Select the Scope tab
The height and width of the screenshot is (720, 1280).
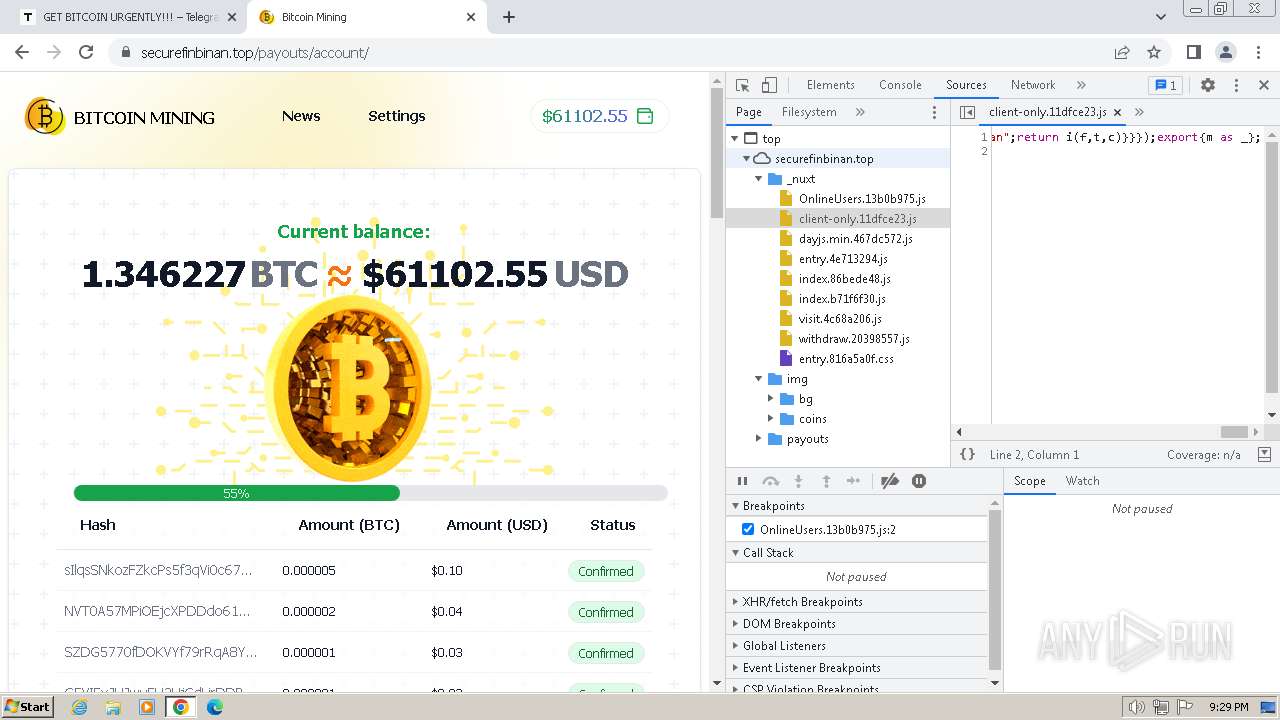(1030, 481)
